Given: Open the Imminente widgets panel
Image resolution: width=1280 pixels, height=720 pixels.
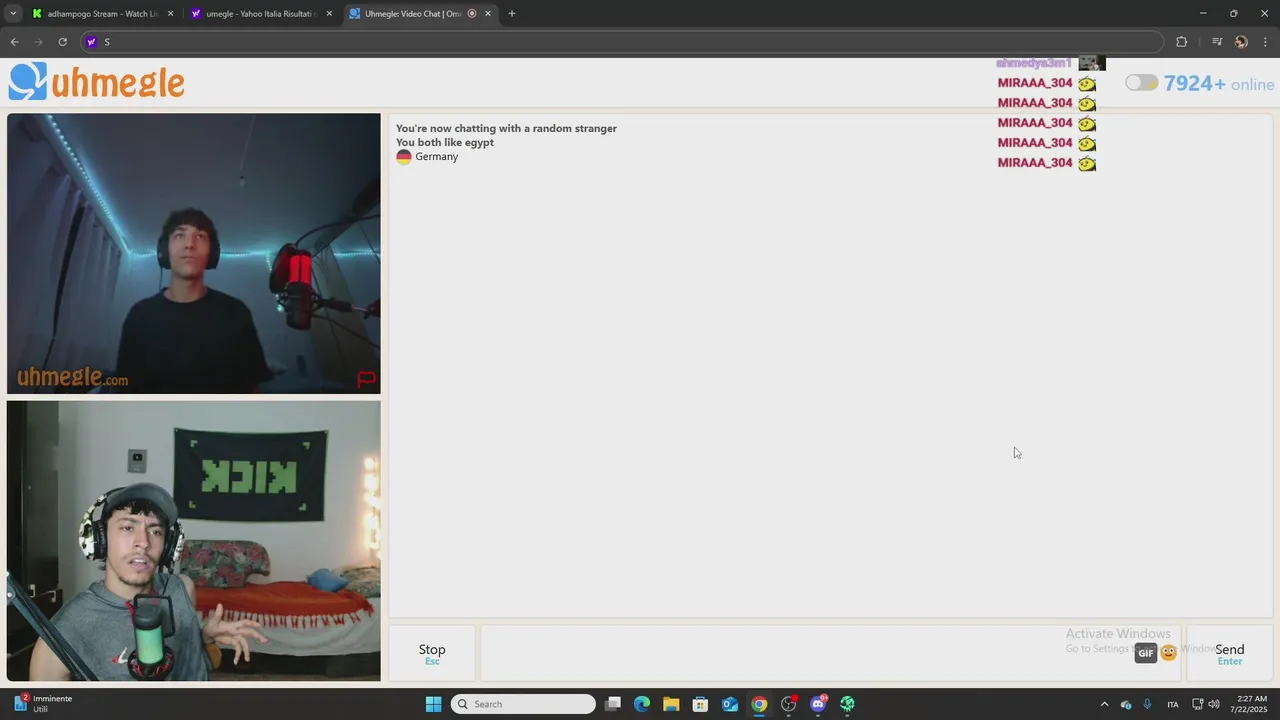Looking at the screenshot, I should [x=42, y=704].
